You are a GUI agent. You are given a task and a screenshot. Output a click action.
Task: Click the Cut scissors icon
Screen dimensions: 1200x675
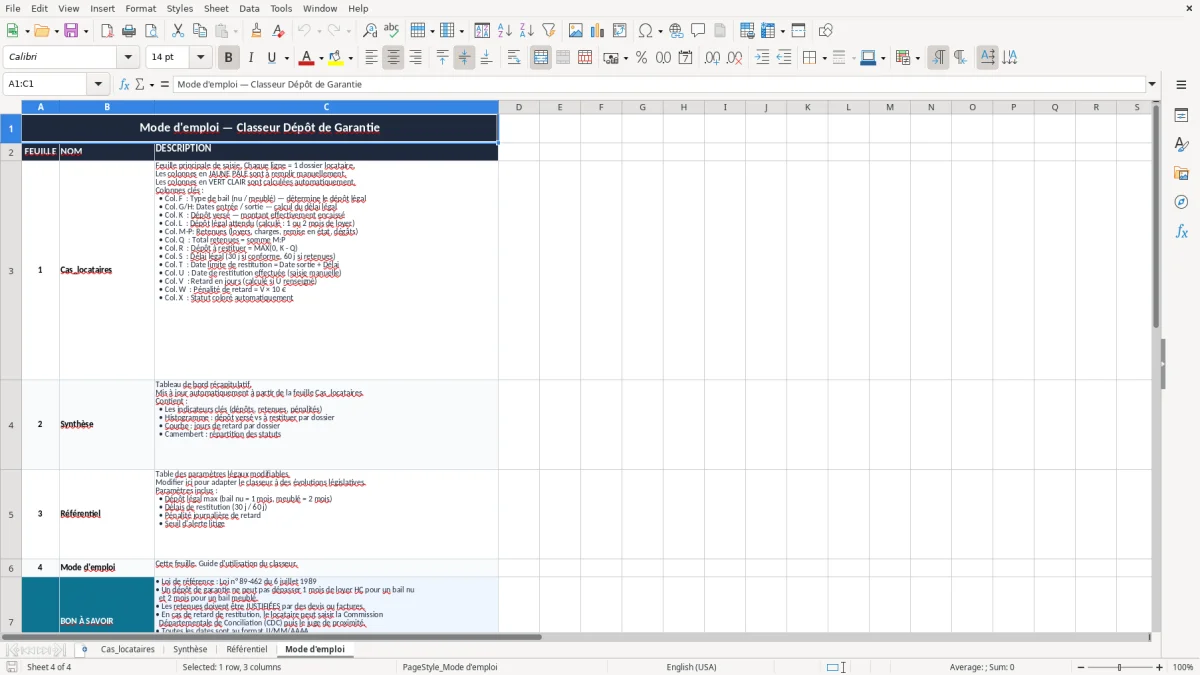point(178,31)
